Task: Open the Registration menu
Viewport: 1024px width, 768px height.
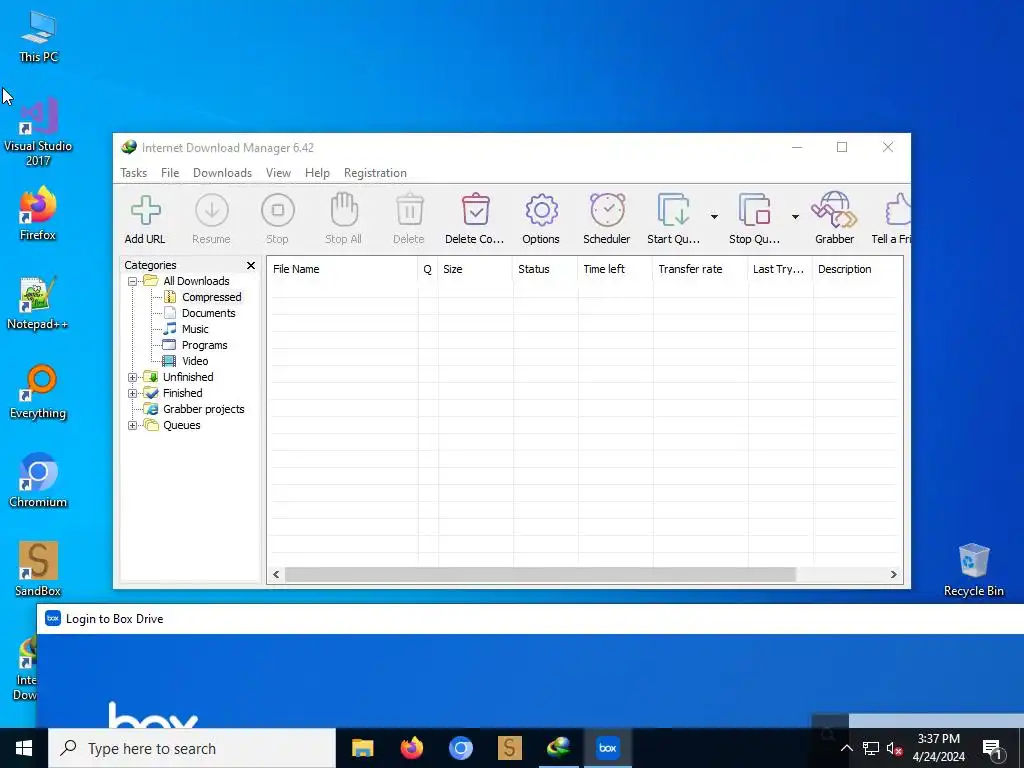Action: pyautogui.click(x=376, y=173)
